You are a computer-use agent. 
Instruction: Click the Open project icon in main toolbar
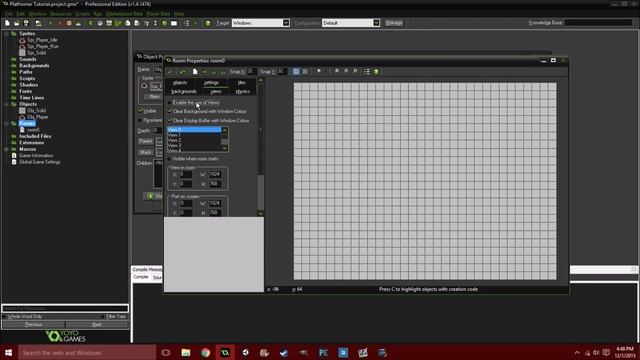pos(17,23)
